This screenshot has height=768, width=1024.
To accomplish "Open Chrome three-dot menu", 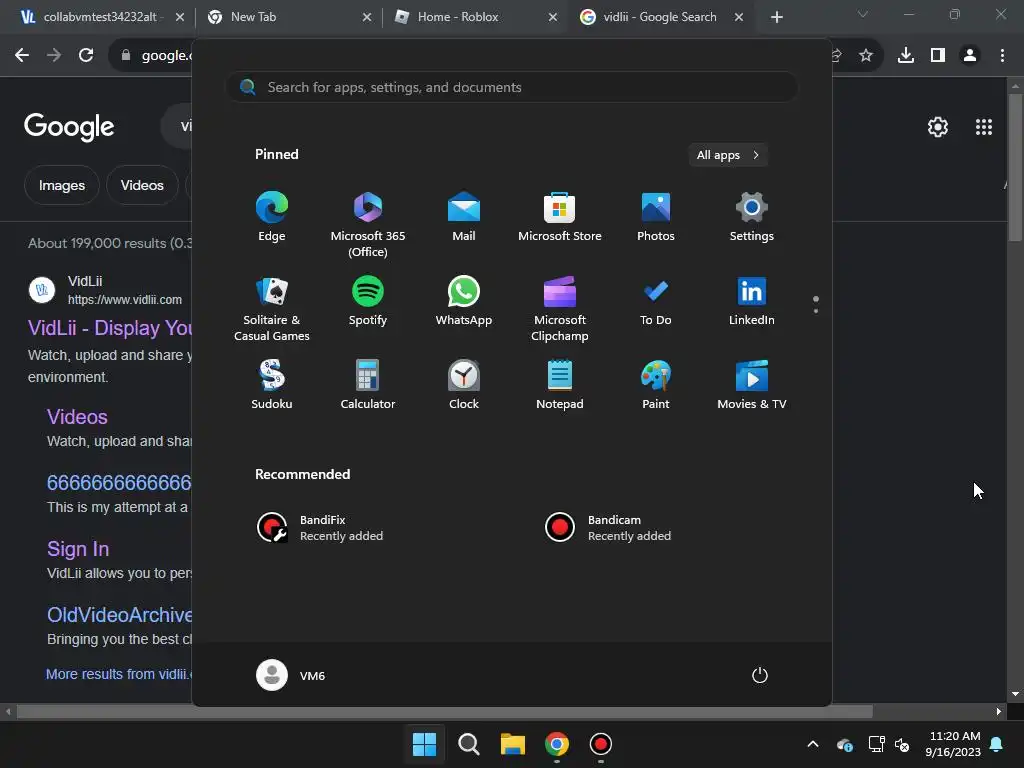I will coord(1002,56).
